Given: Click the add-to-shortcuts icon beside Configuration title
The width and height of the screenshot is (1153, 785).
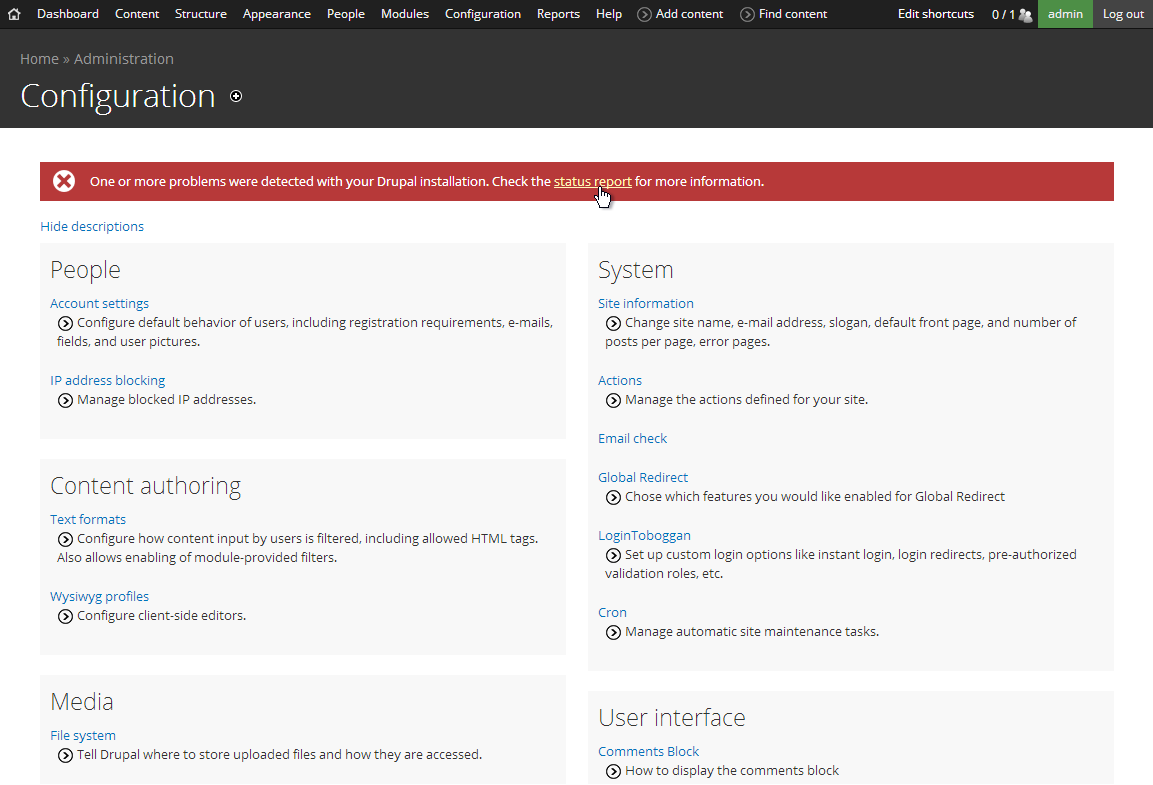Looking at the screenshot, I should tap(236, 96).
